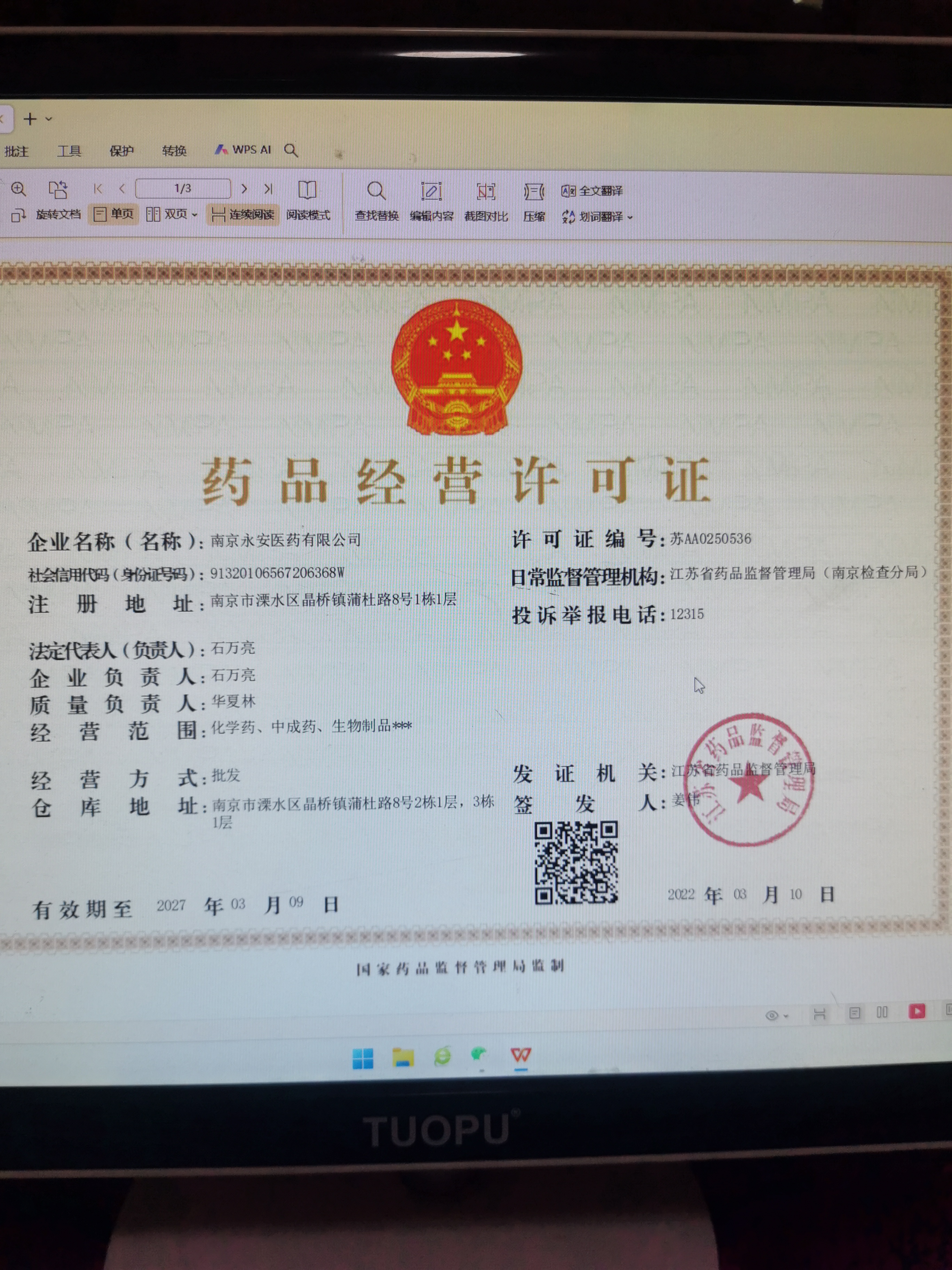Click the zoom-in magnifier icon in toolbar

pyautogui.click(x=18, y=188)
